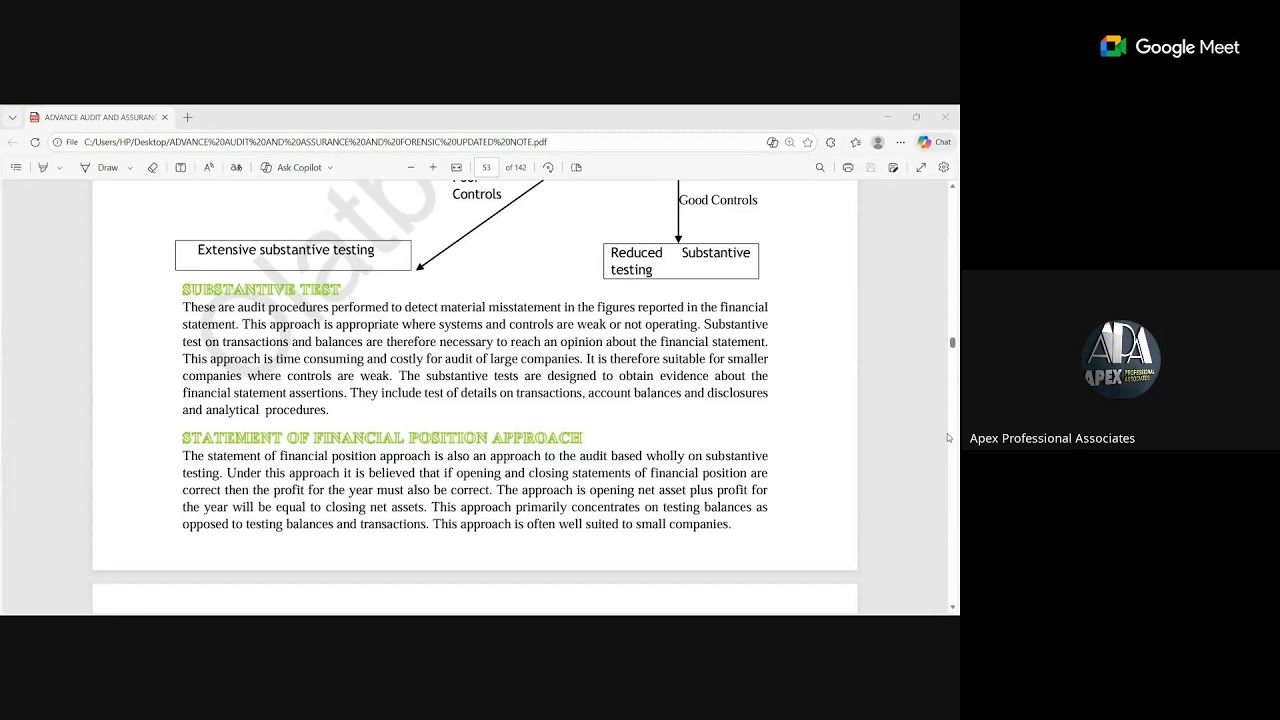
Task: Zoom button in the address bar
Action: [790, 142]
